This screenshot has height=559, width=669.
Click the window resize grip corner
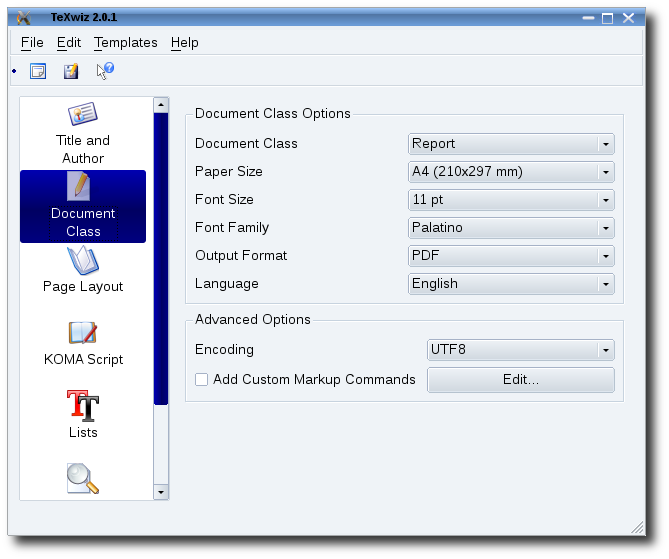pos(637,528)
